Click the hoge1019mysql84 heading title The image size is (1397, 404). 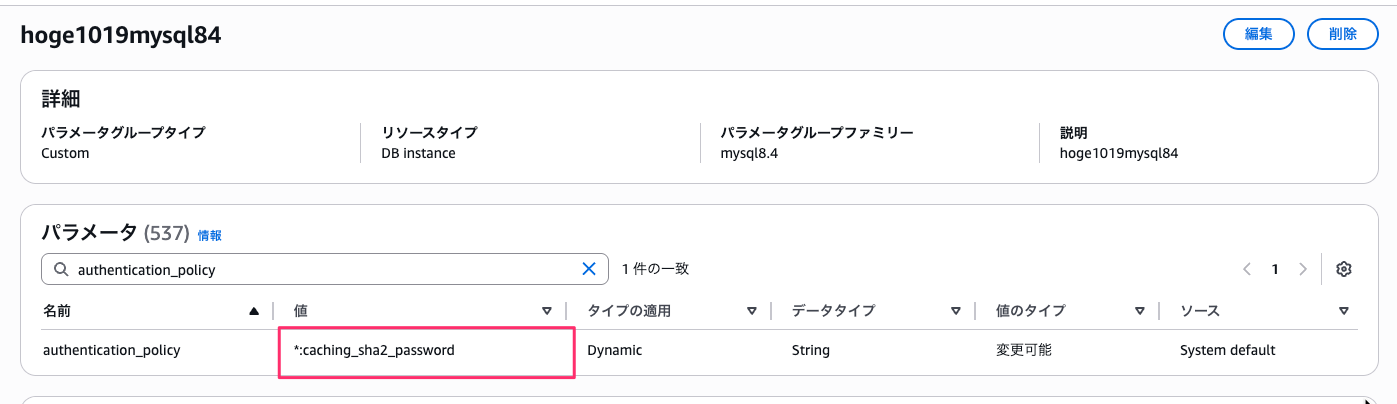tap(120, 35)
